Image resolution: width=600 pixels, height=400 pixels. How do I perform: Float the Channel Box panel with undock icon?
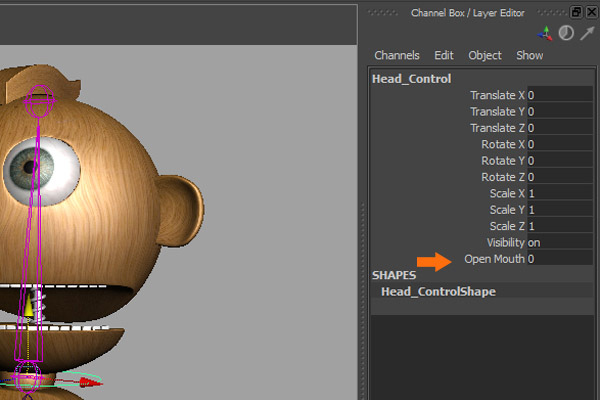(576, 13)
